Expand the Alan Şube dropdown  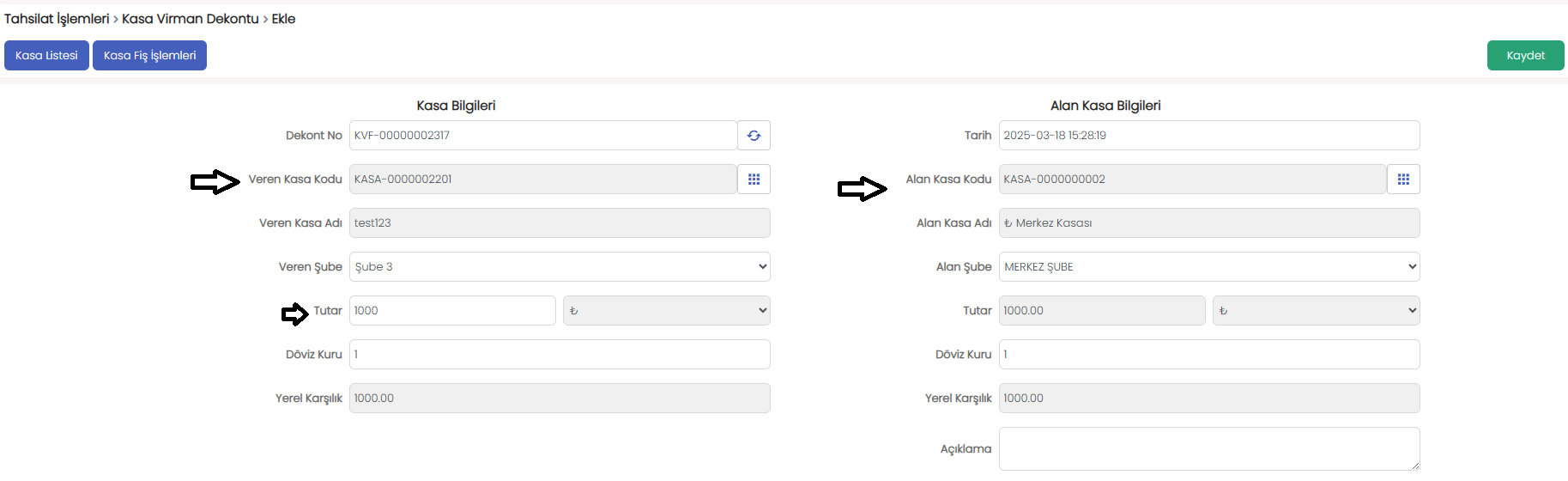click(1209, 267)
